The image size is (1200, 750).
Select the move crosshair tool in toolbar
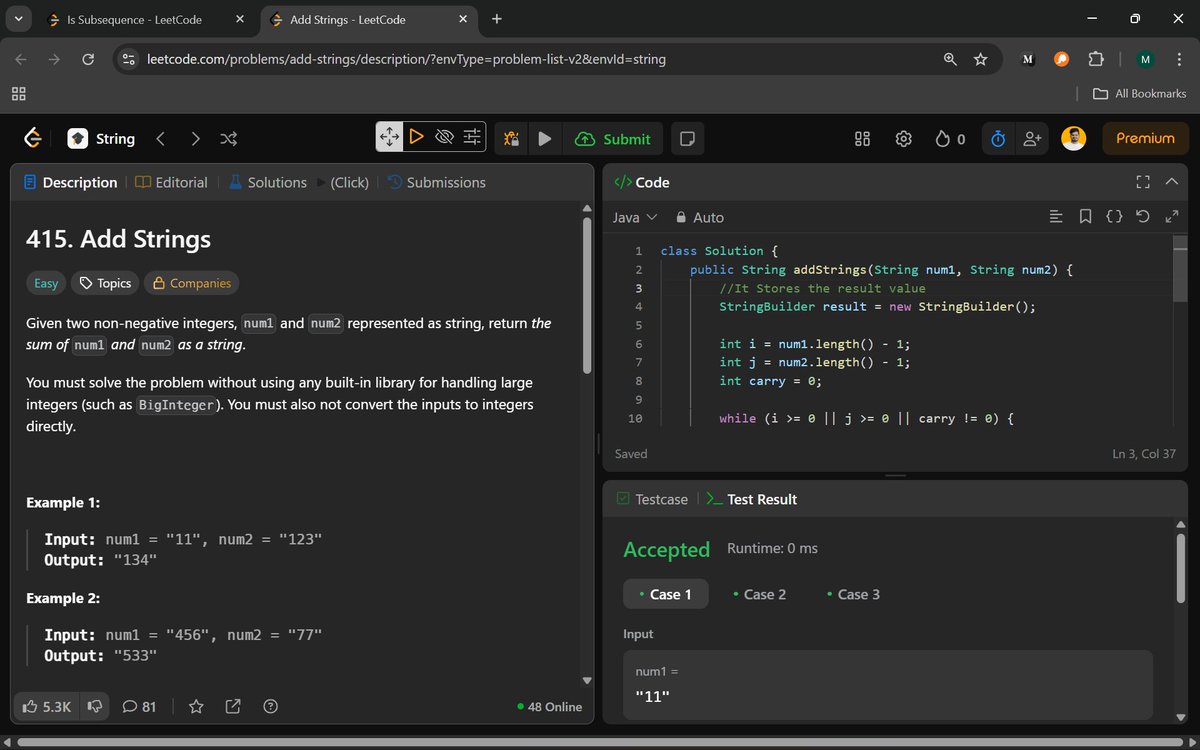click(x=389, y=137)
